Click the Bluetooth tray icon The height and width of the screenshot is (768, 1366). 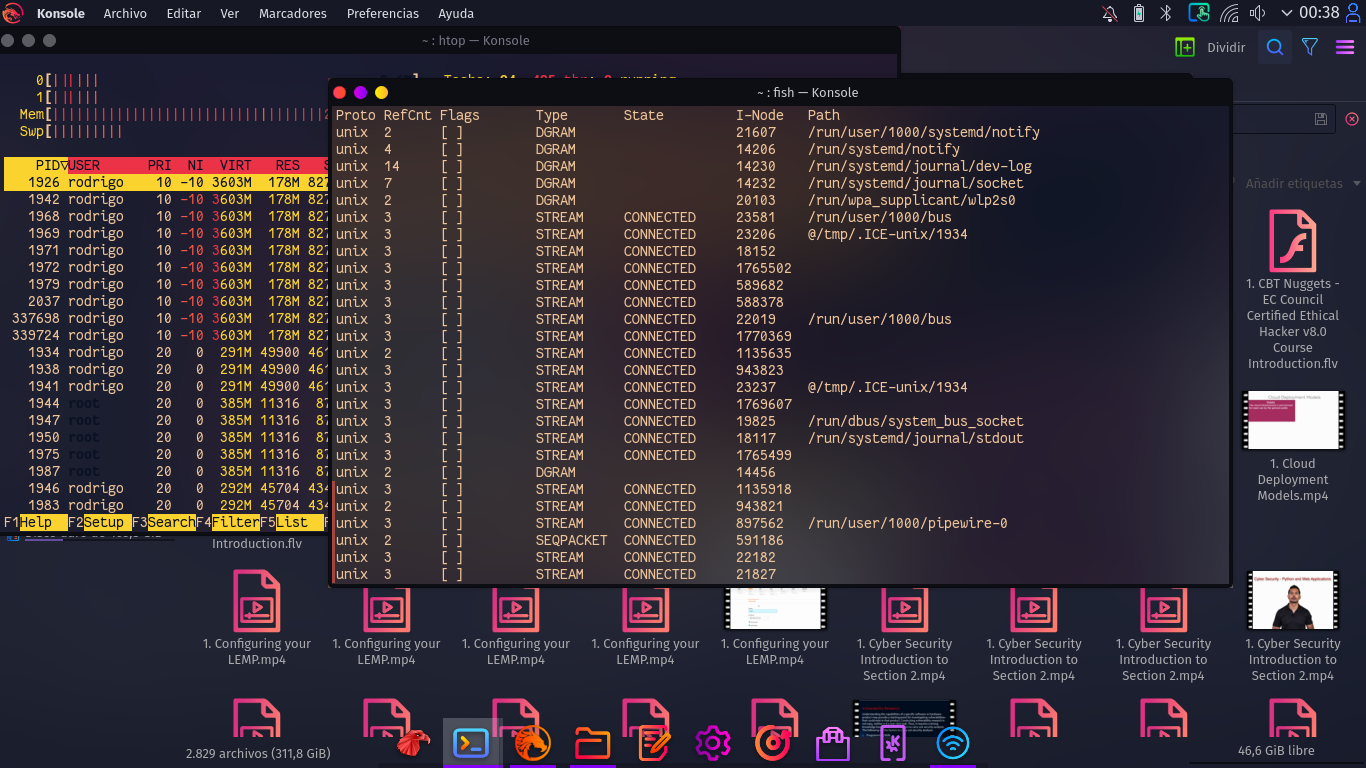point(1165,13)
